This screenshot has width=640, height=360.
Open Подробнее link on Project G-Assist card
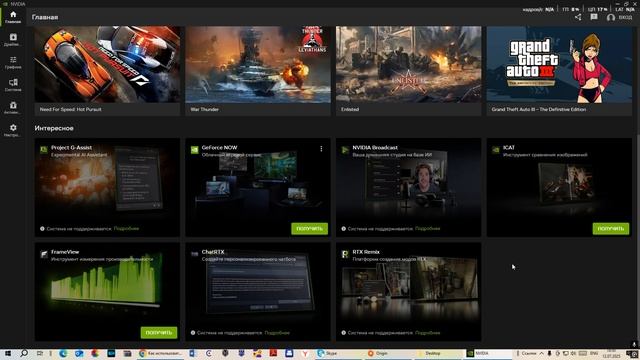click(x=126, y=229)
